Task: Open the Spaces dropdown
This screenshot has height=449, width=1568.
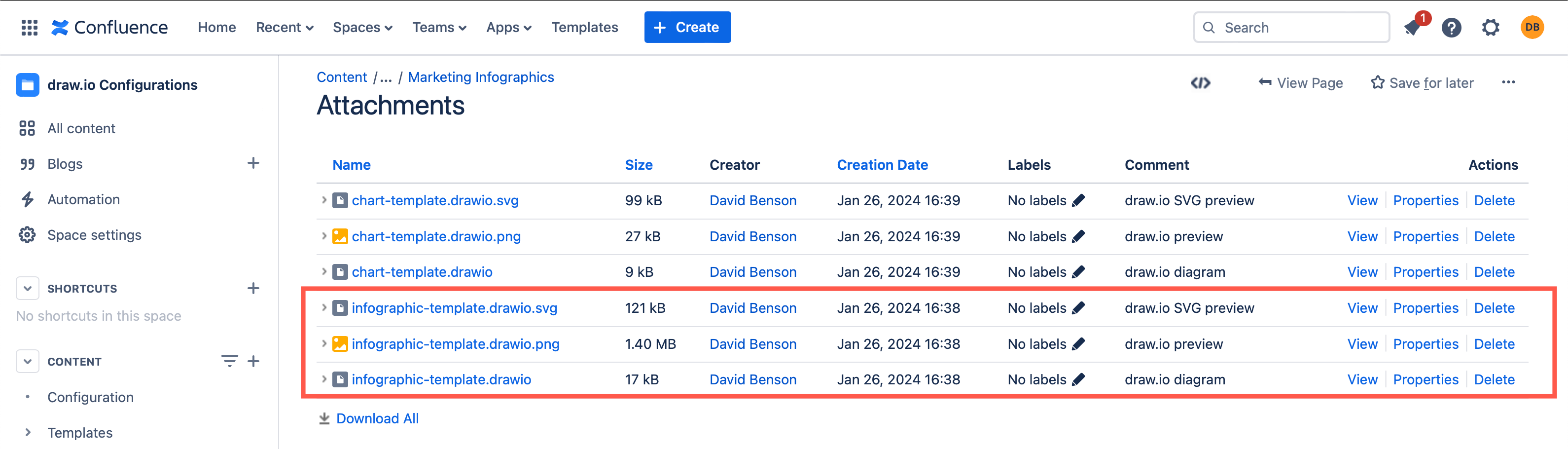Action: [x=362, y=28]
